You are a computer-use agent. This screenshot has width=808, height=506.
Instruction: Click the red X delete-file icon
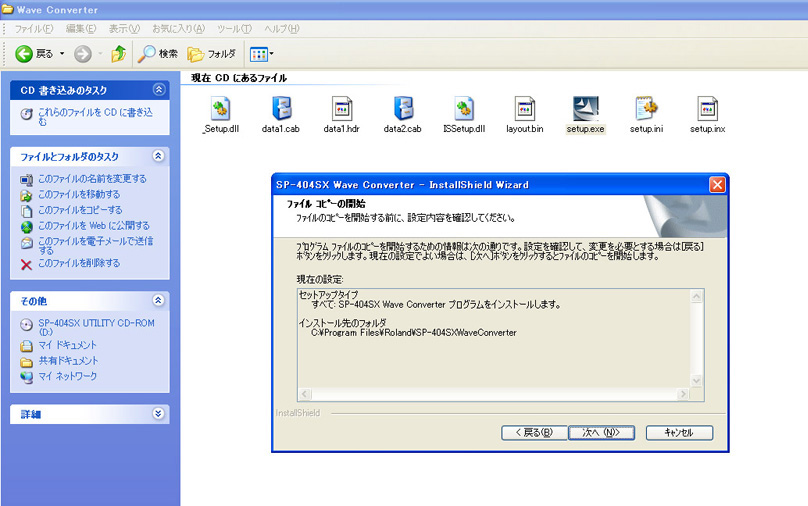(x=26, y=265)
